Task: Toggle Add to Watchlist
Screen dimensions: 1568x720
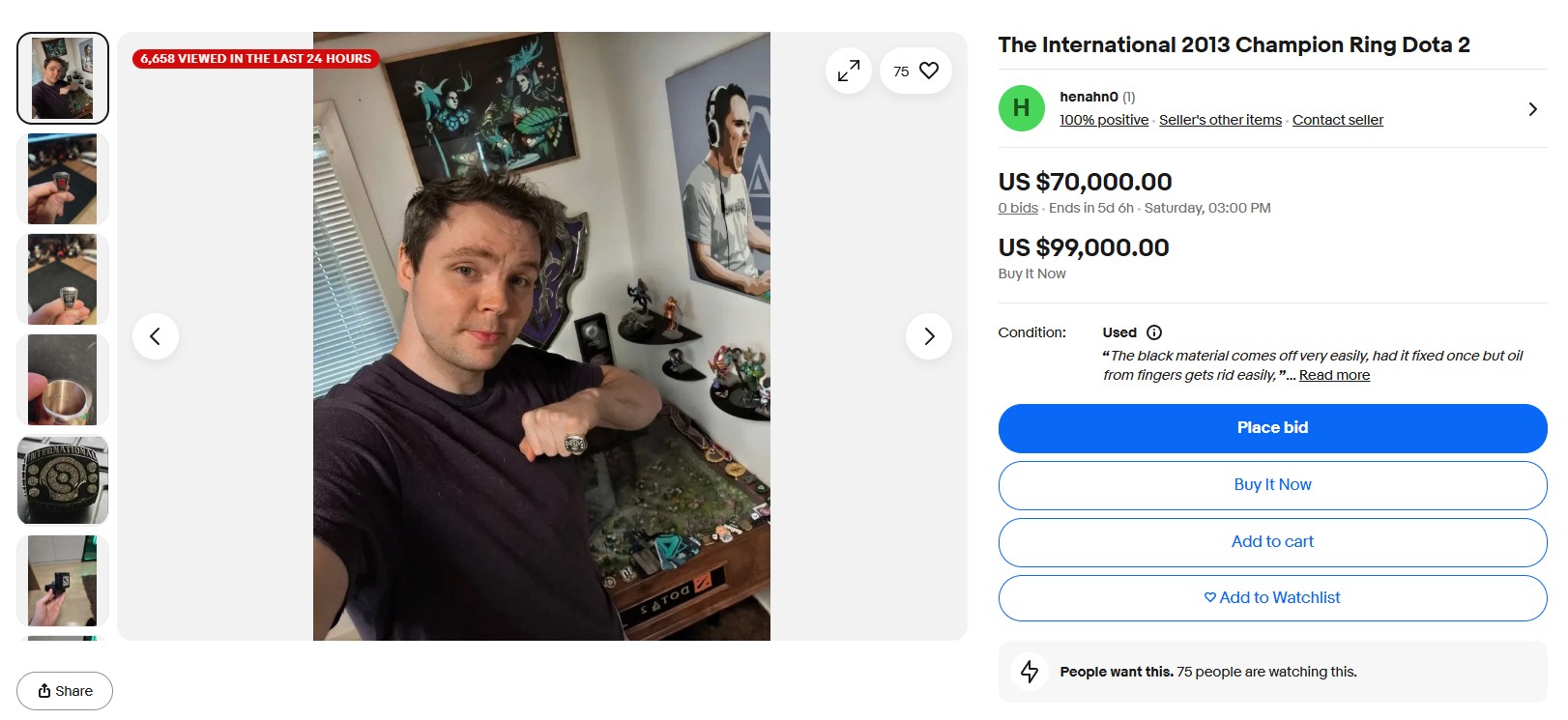Action: tap(1272, 598)
